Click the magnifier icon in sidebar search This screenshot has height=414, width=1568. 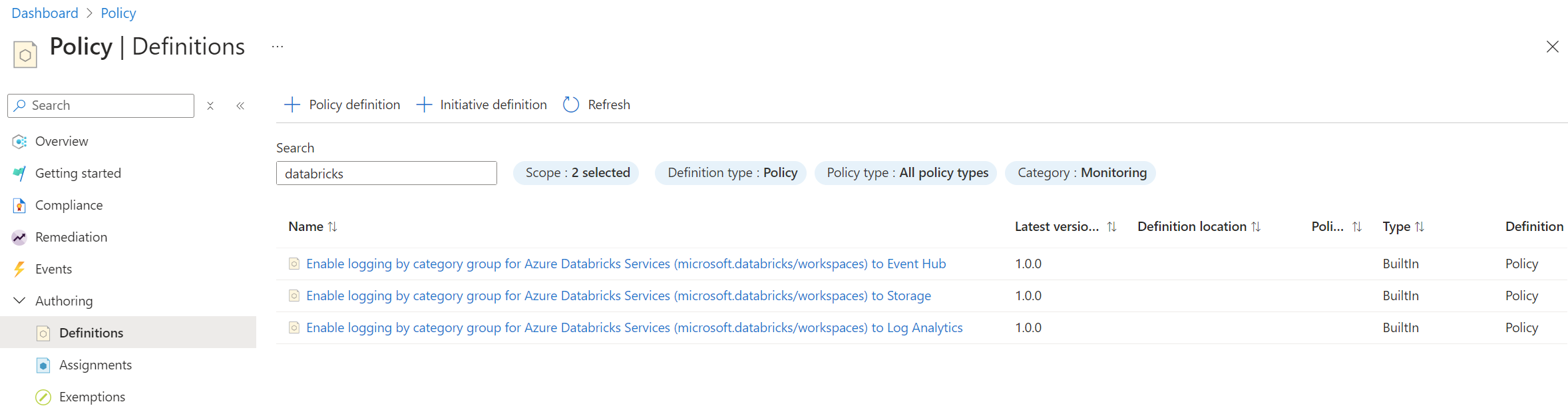click(20, 105)
